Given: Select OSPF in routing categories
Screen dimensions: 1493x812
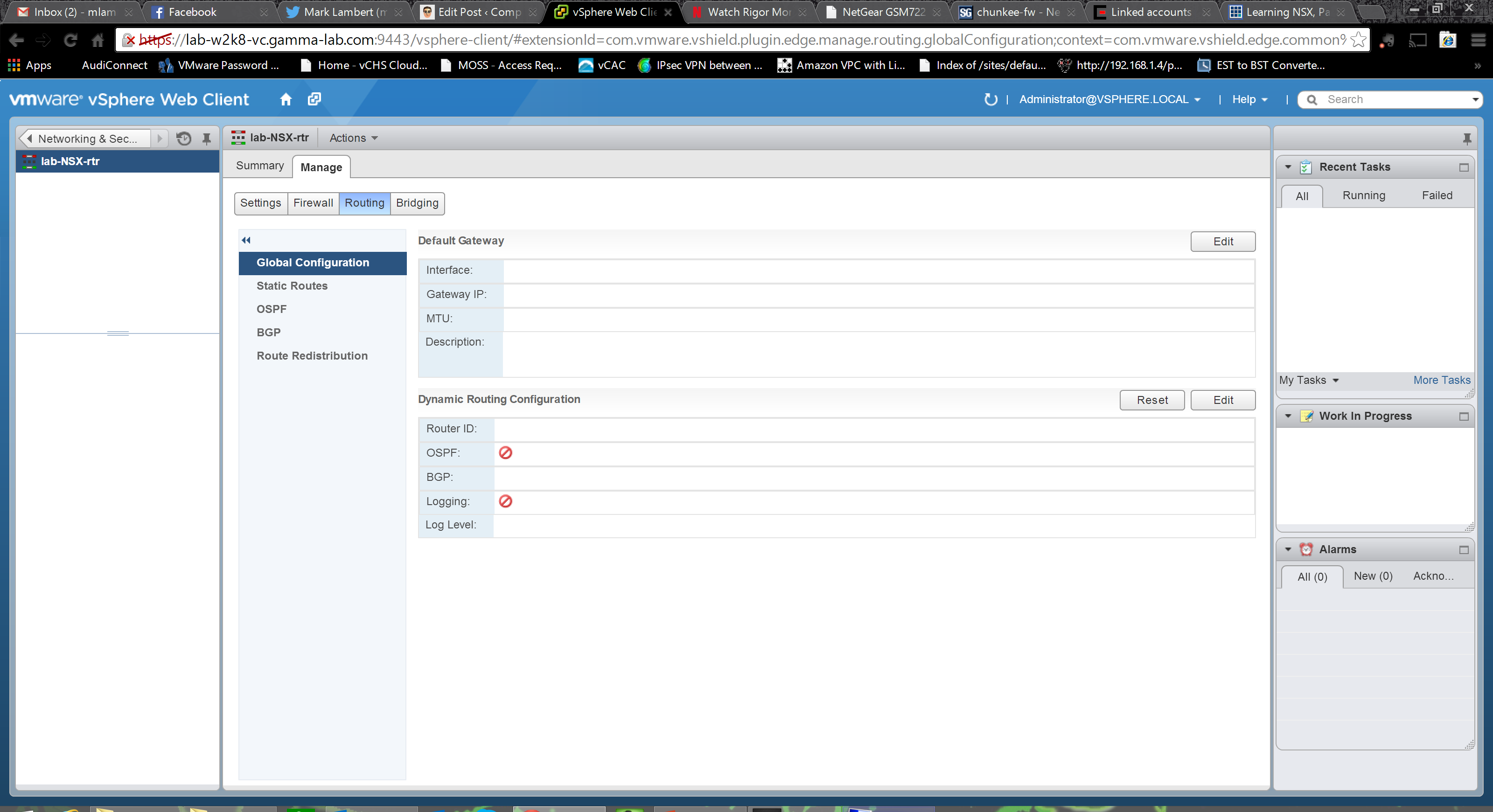Looking at the screenshot, I should pos(271,309).
